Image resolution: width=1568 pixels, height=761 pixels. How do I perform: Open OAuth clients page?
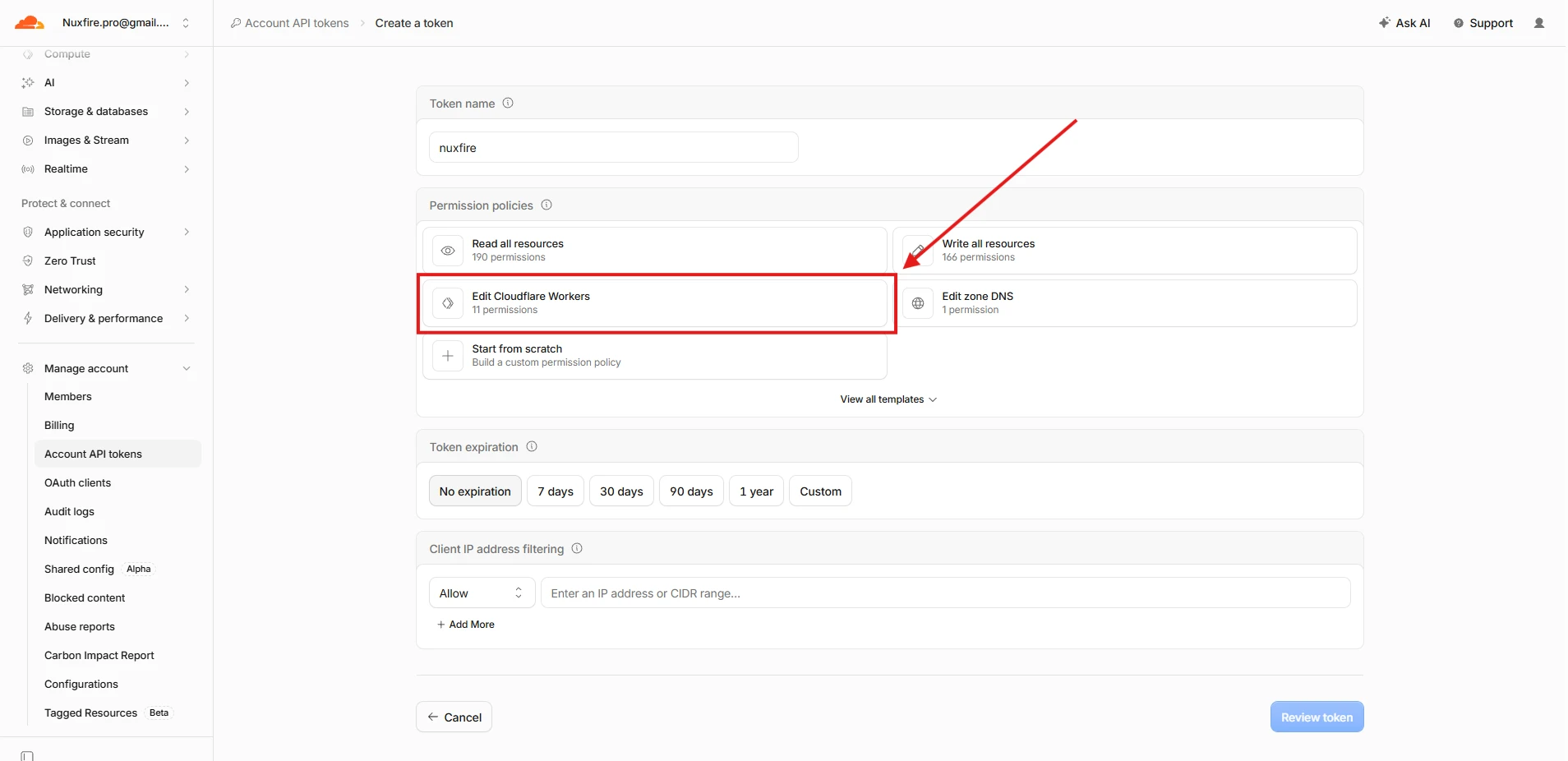[x=118, y=483]
